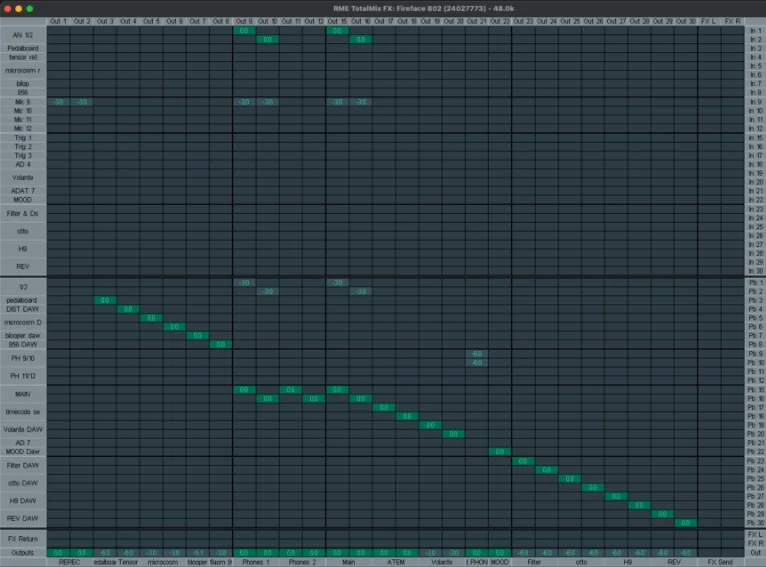Viewport: 766px width, 567px height.
Task: Select the ATEM output name
Action: 395,562
